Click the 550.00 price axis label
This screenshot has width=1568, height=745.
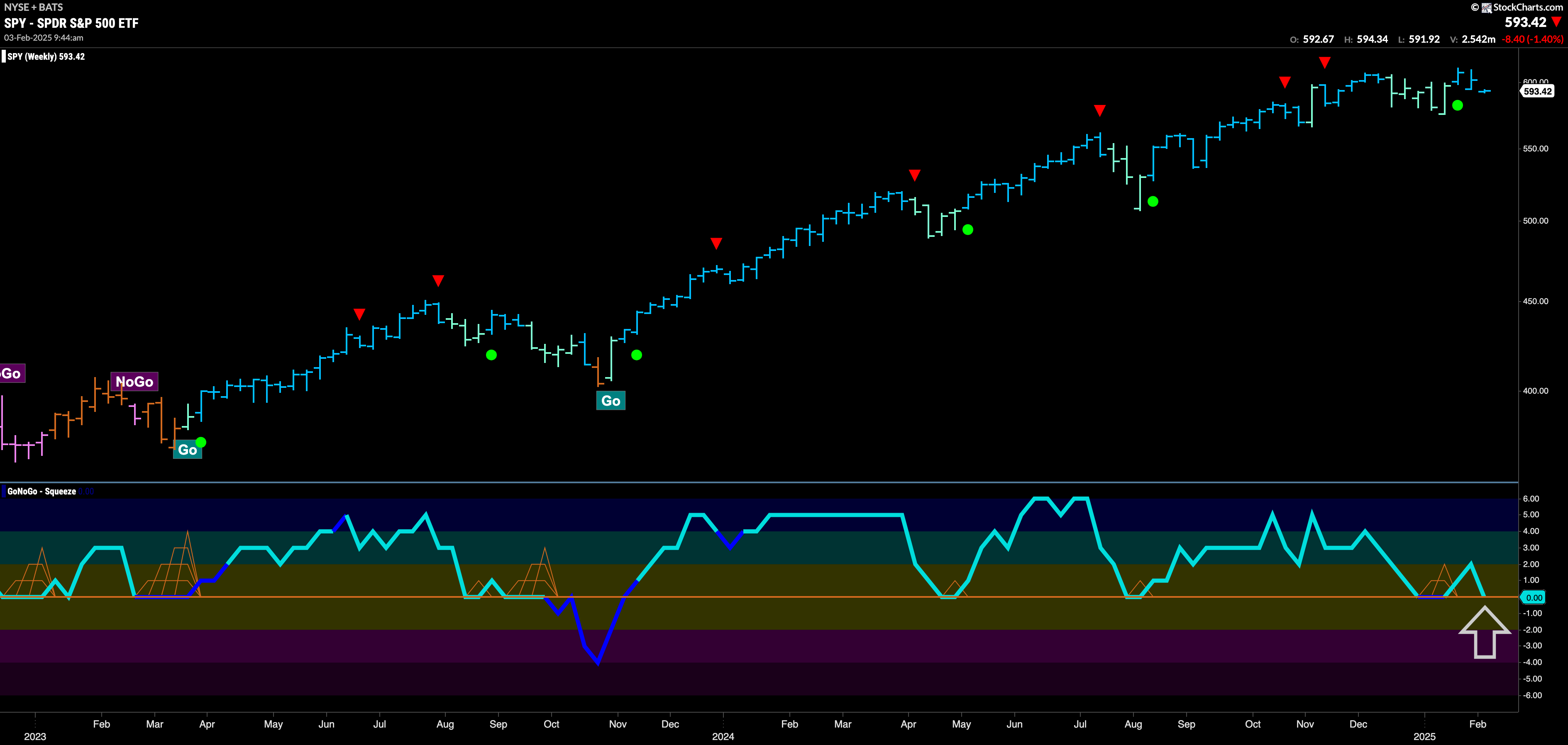[1536, 149]
